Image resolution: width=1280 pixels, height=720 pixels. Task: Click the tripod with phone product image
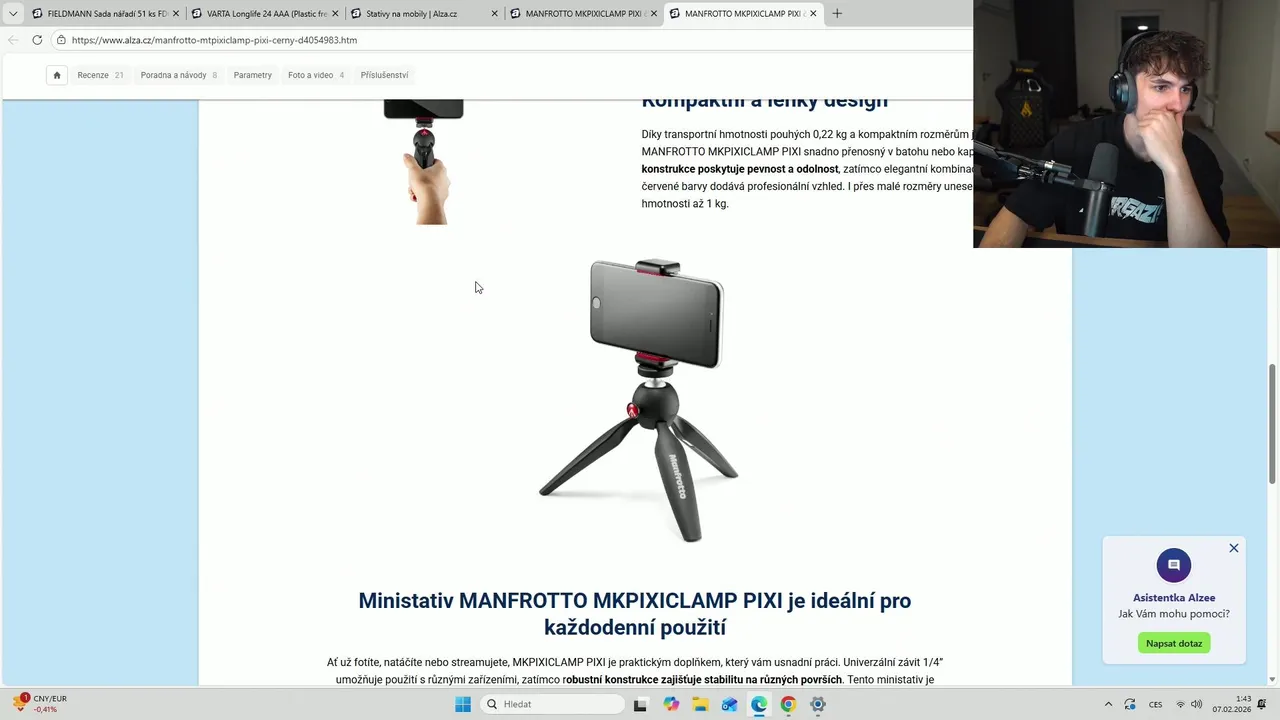[640, 400]
